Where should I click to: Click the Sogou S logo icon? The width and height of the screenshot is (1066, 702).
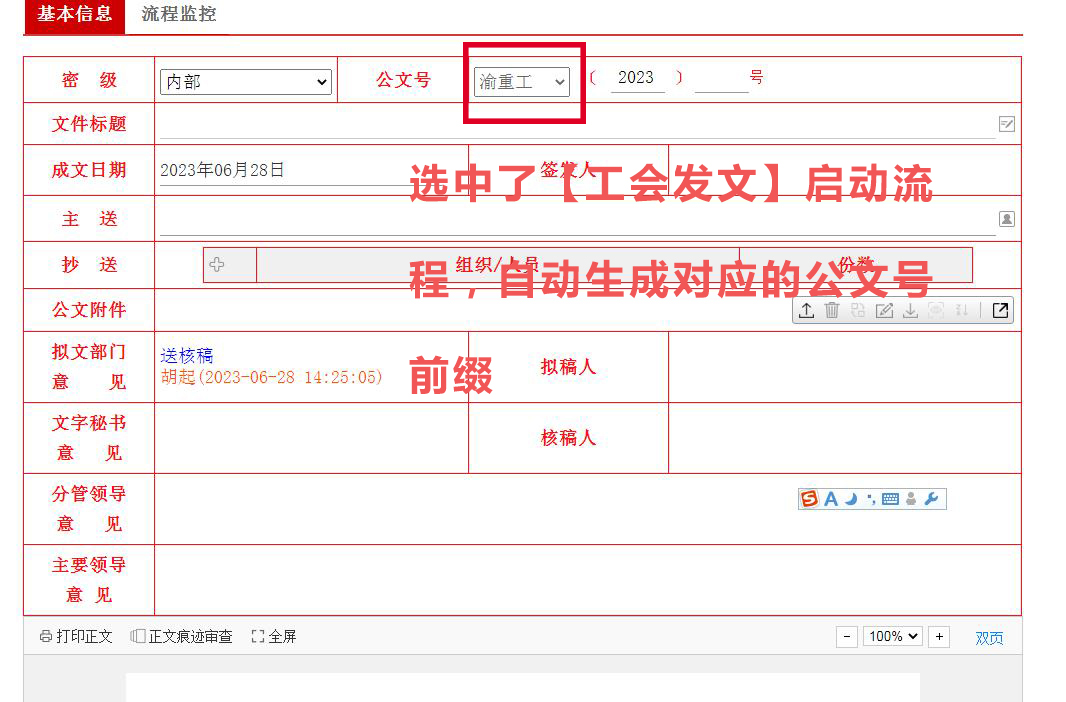[x=810, y=499]
